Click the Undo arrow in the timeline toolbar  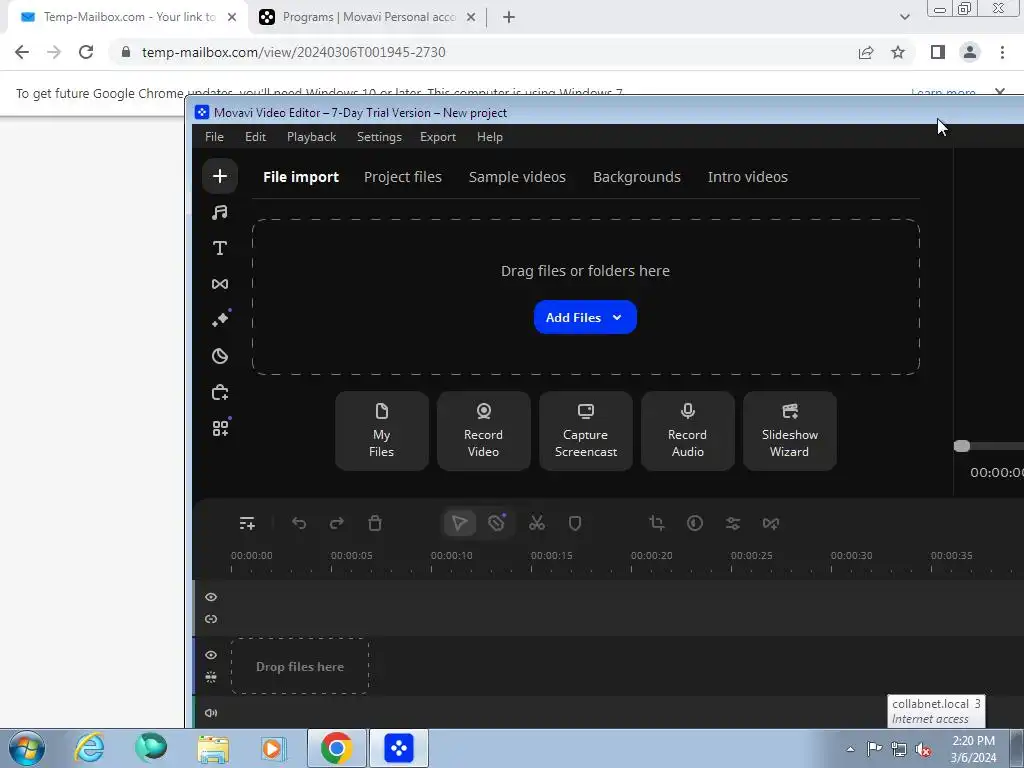[299, 523]
